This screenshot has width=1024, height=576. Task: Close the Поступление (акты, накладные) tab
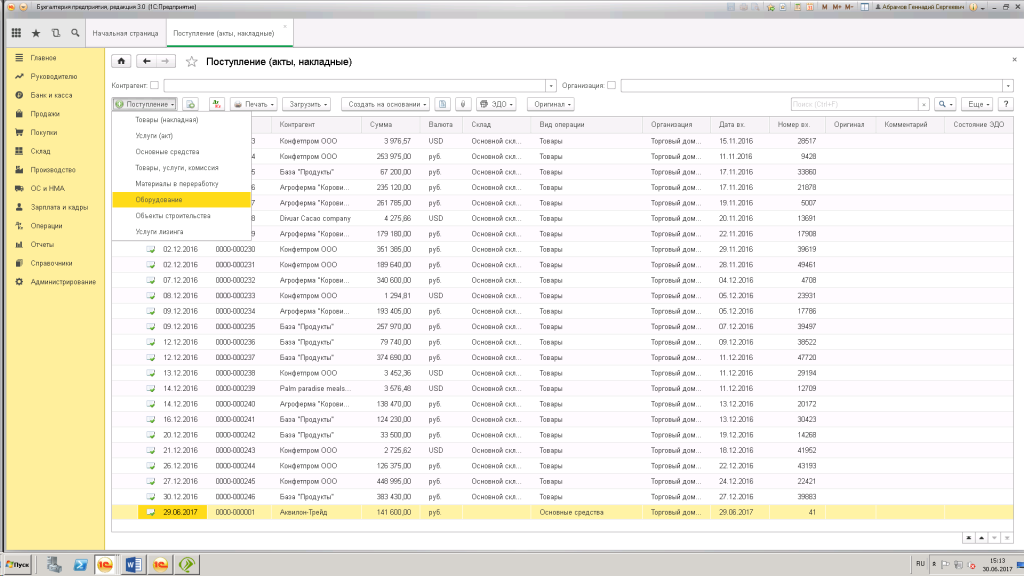(x=285, y=27)
